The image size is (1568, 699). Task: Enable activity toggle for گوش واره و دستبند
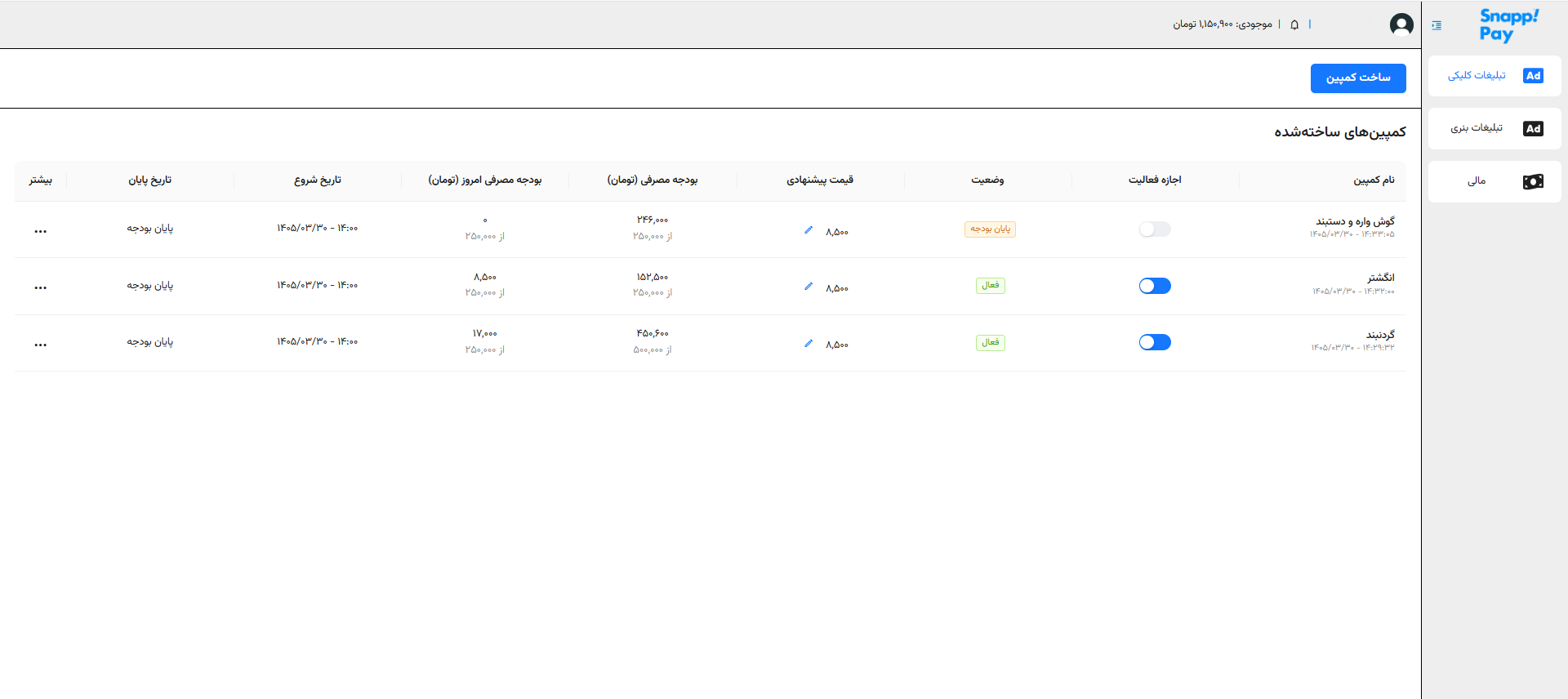(x=1155, y=229)
